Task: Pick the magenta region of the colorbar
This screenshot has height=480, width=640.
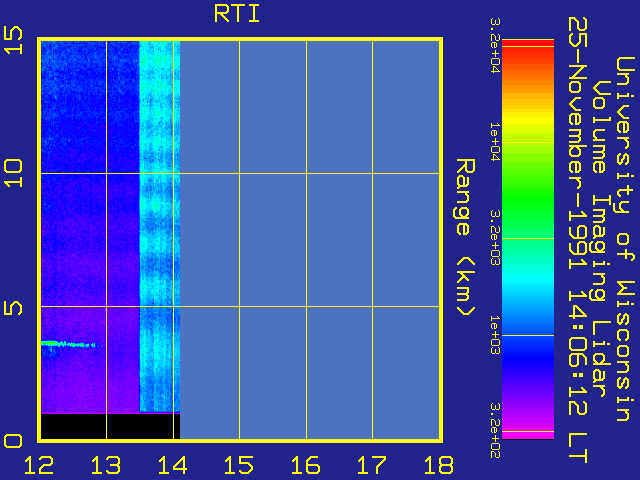Action: coord(528,427)
